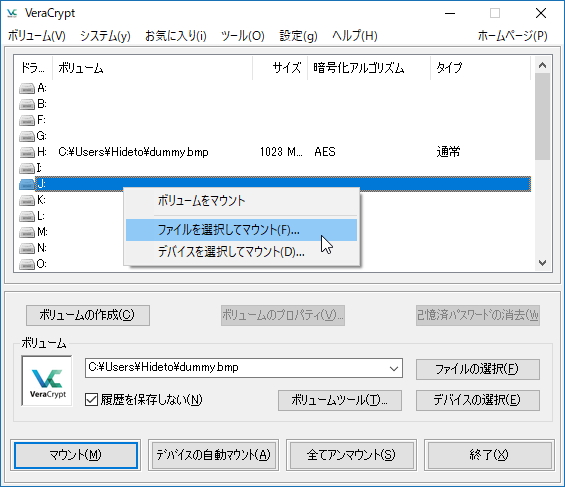Click the drive icon for K:

coord(27,200)
